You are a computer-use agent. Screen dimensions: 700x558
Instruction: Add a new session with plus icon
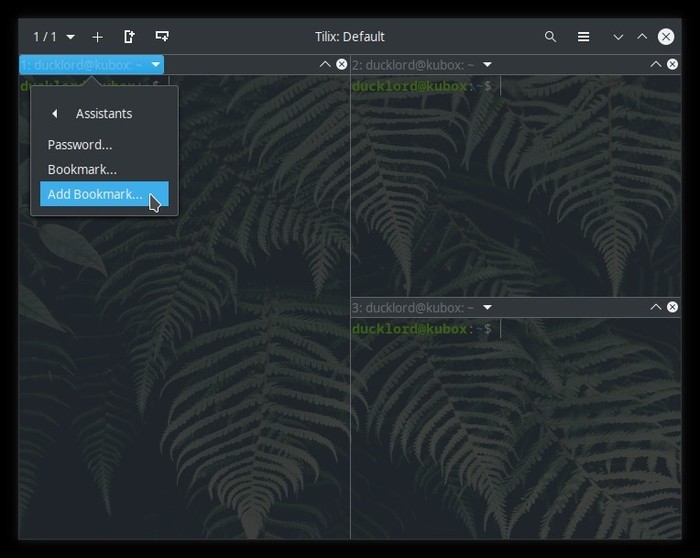click(97, 37)
